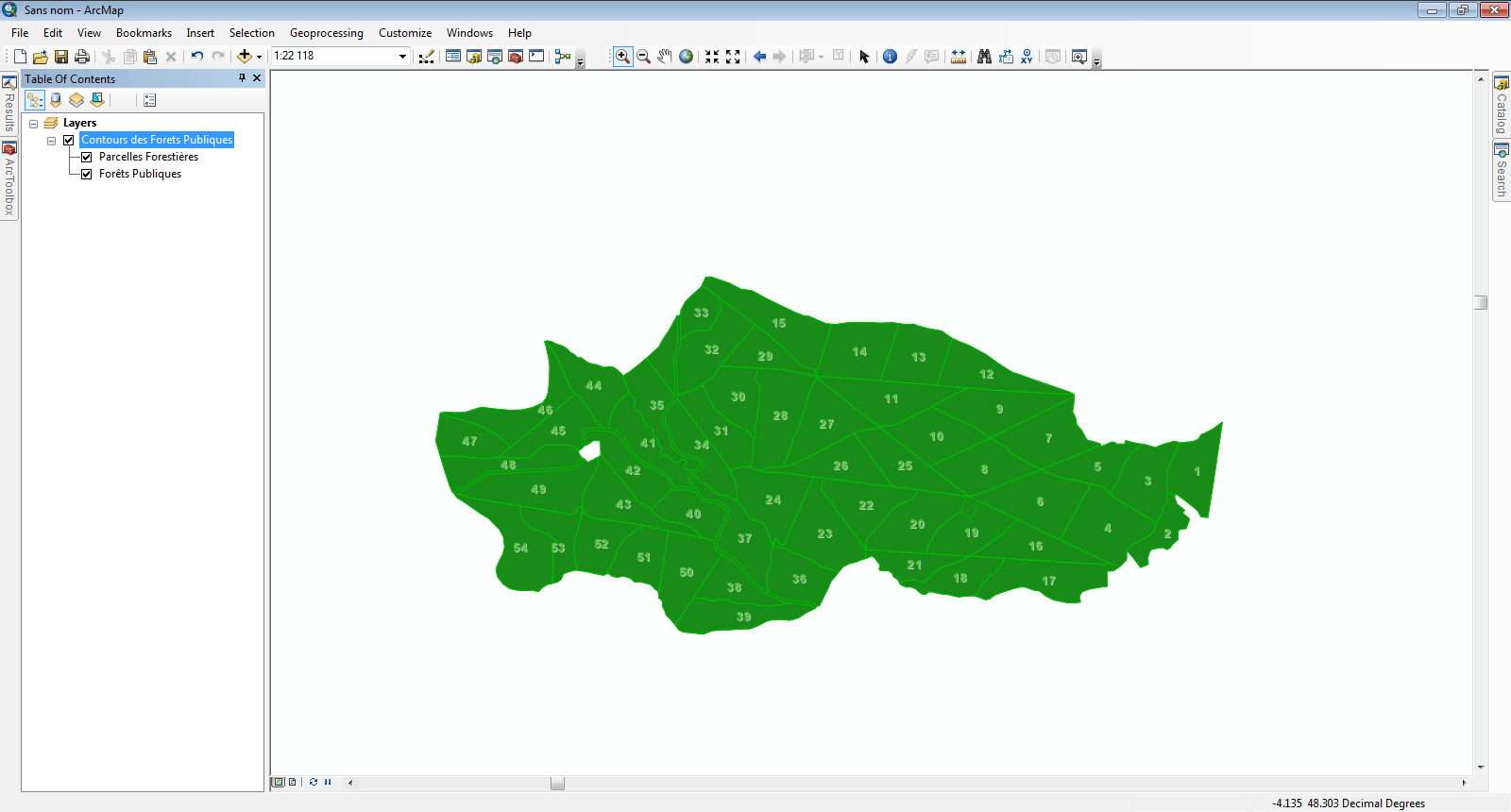
Task: Collapse the Layers data frame tree
Action: (x=34, y=123)
